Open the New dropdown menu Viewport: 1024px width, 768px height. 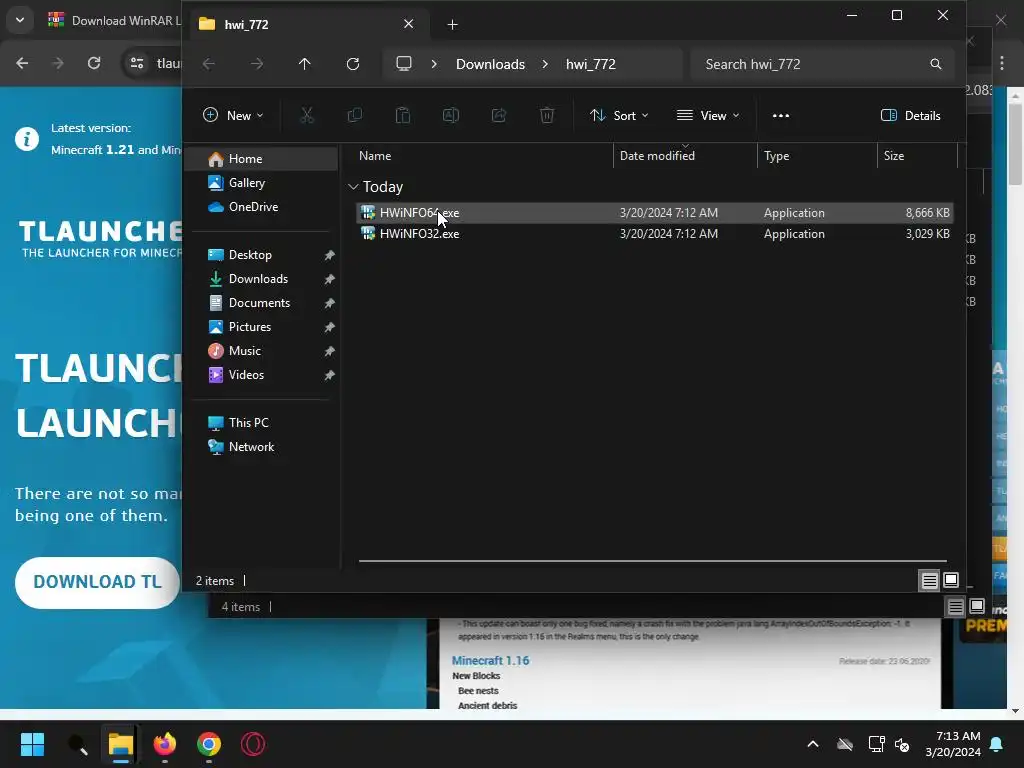pos(233,116)
